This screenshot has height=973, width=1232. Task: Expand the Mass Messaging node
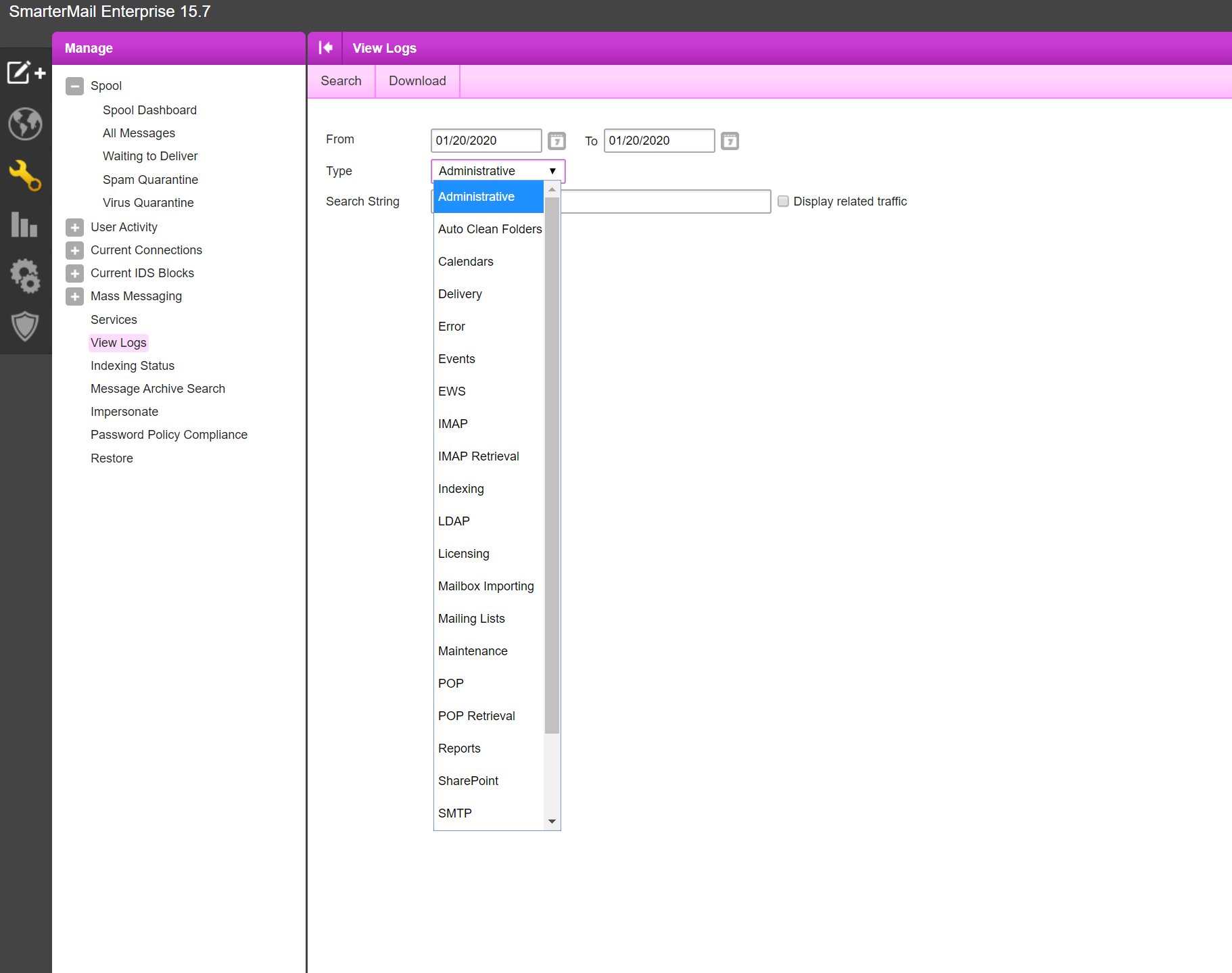75,296
